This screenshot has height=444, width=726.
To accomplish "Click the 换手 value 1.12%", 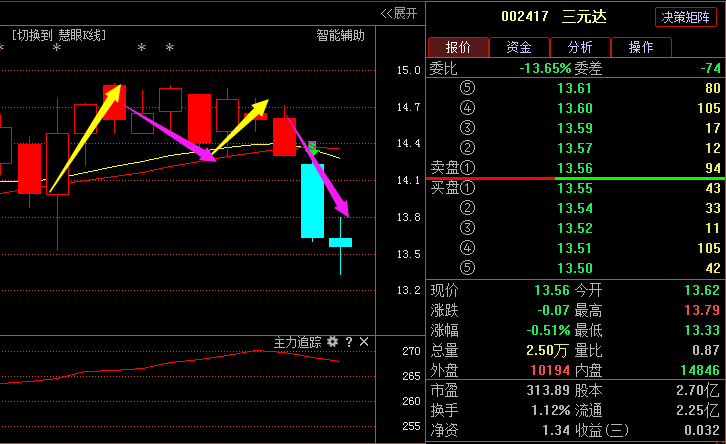I will [x=551, y=410].
